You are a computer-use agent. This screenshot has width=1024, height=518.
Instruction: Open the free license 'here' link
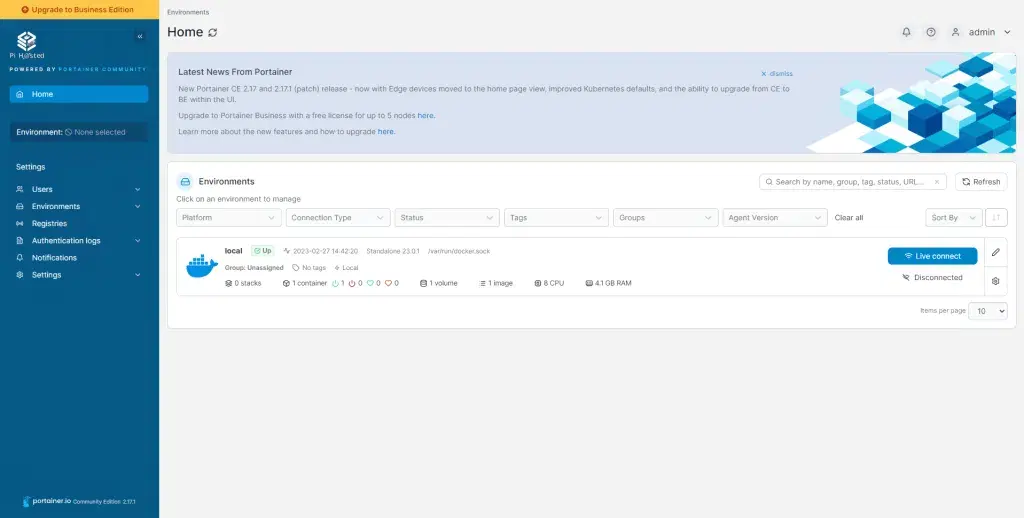(x=425, y=116)
